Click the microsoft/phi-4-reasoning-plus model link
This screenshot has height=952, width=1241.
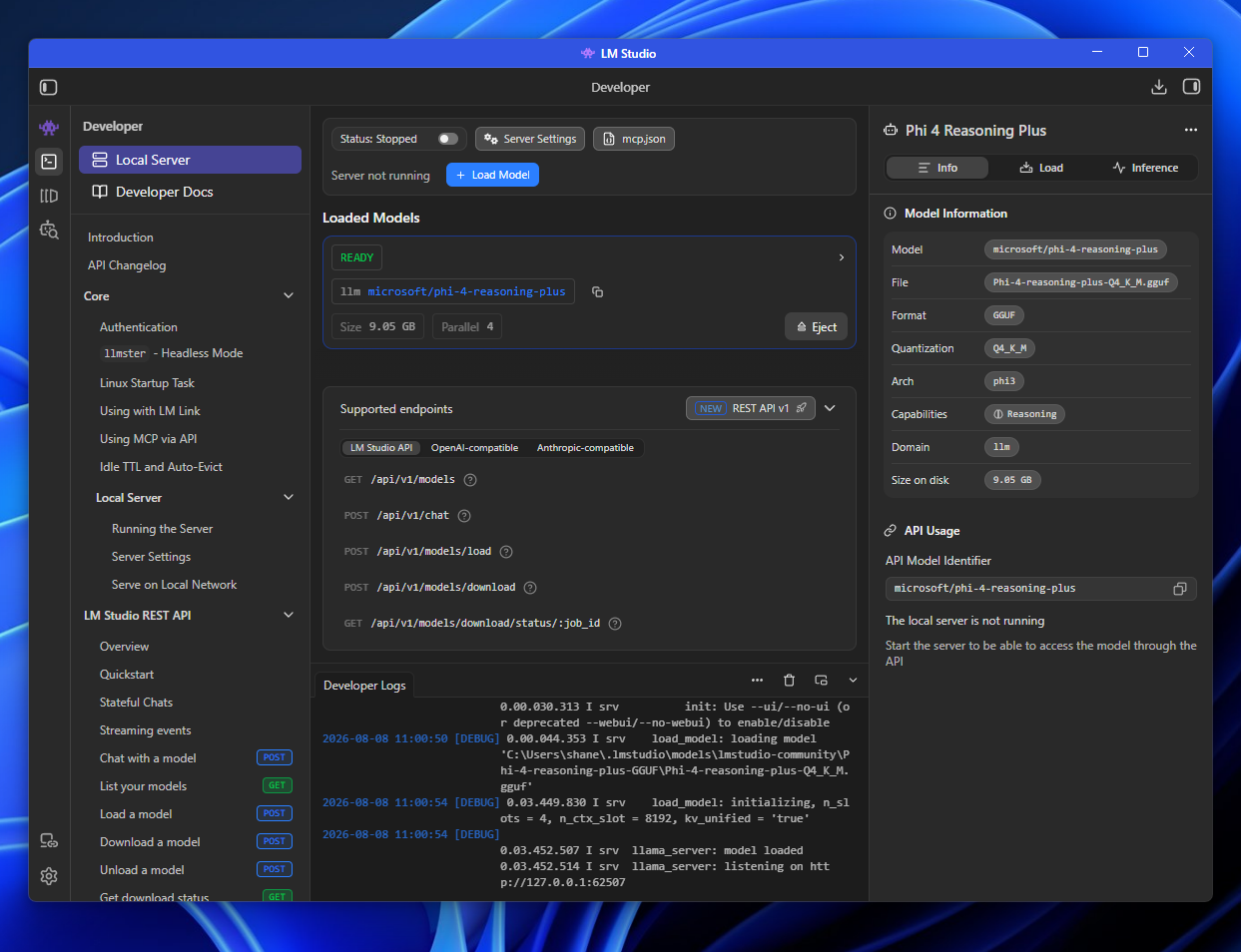466,291
